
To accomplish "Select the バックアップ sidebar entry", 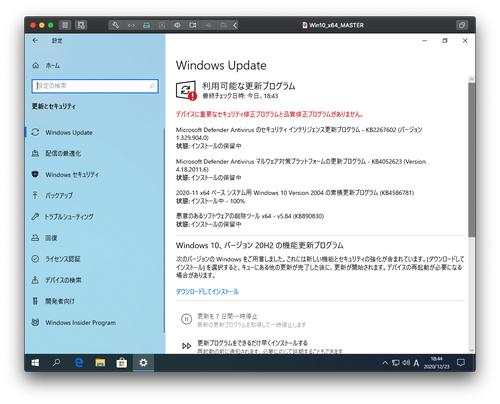I will click(52, 195).
